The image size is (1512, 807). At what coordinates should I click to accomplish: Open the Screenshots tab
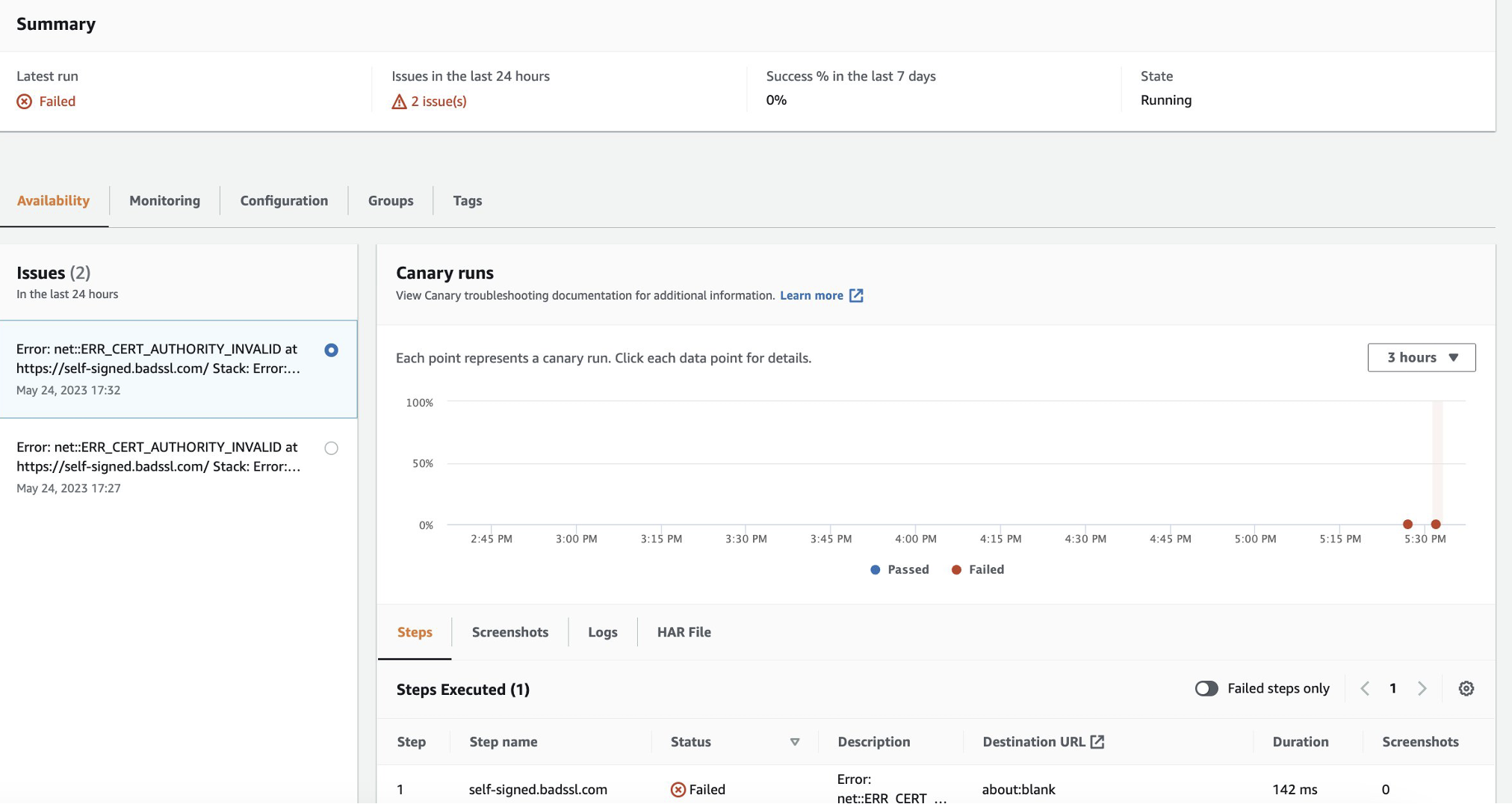click(x=509, y=632)
